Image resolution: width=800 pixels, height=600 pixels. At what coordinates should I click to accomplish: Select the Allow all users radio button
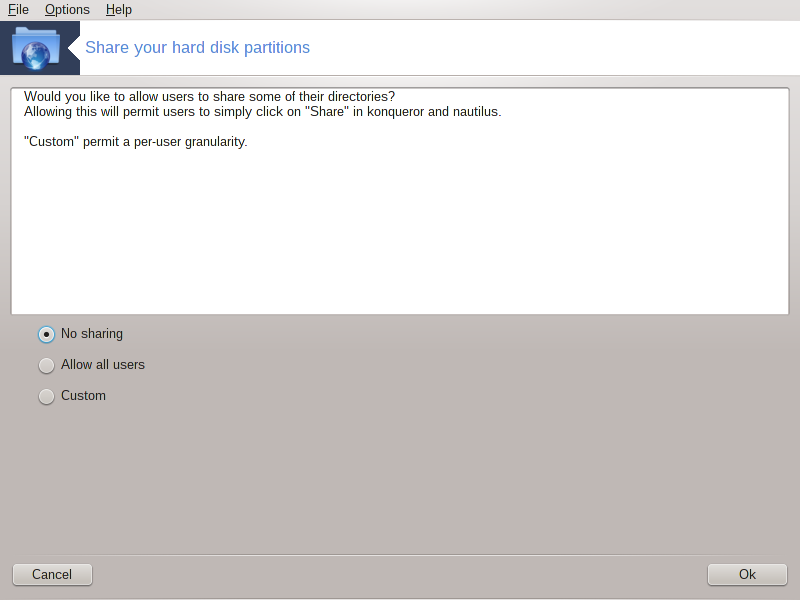pyautogui.click(x=46, y=365)
